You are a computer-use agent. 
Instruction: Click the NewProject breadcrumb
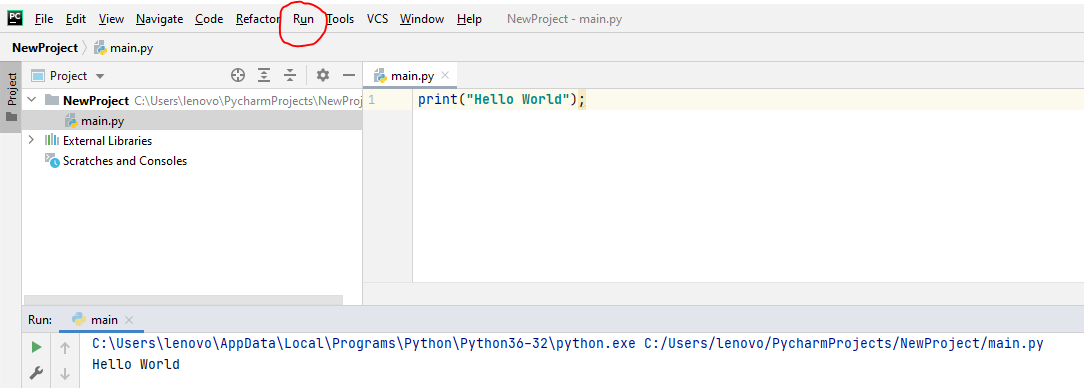(45, 48)
